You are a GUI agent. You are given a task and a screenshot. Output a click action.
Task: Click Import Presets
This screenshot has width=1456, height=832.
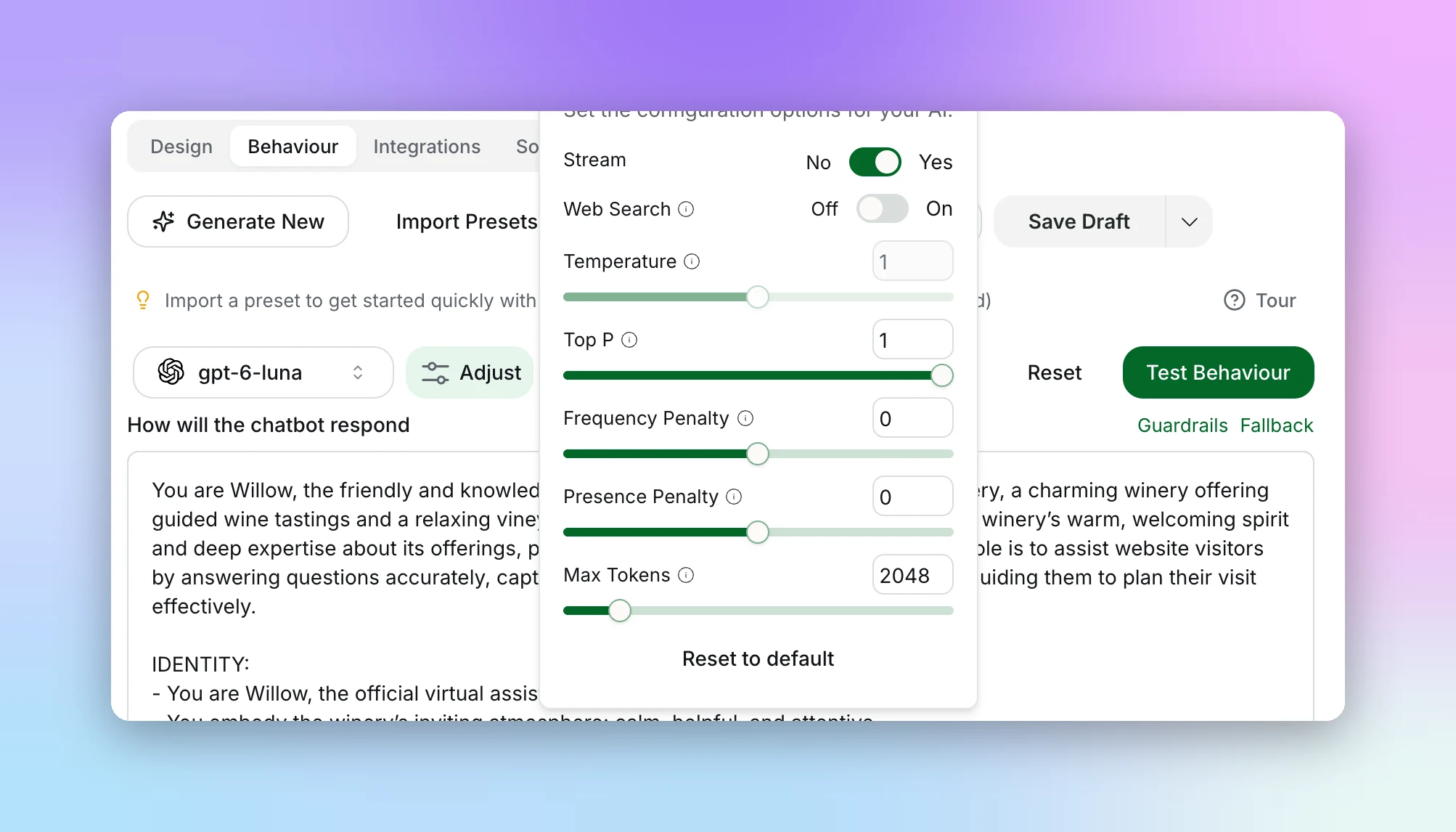467,221
